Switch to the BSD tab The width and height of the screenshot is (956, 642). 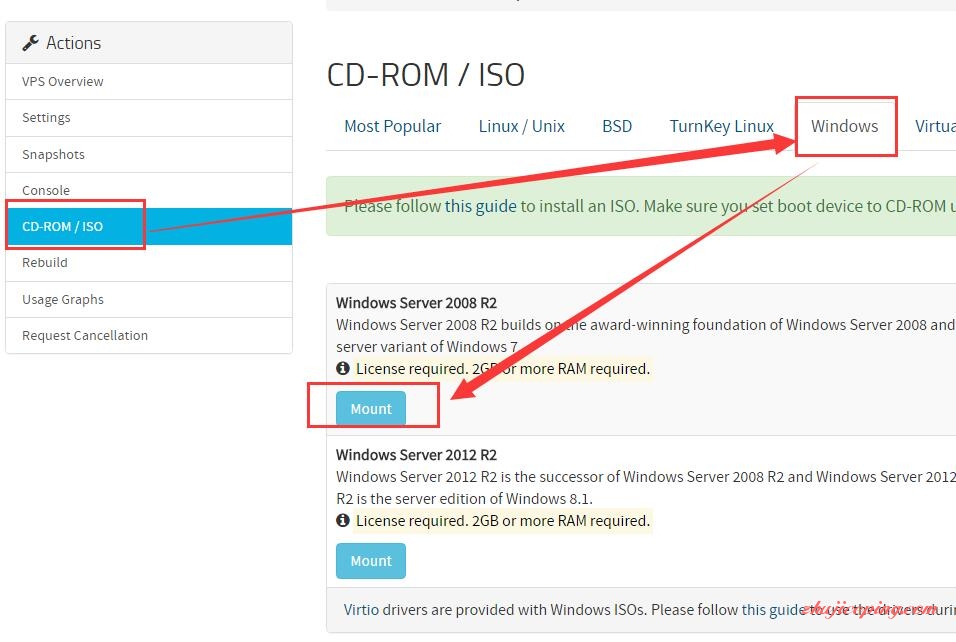[x=617, y=126]
